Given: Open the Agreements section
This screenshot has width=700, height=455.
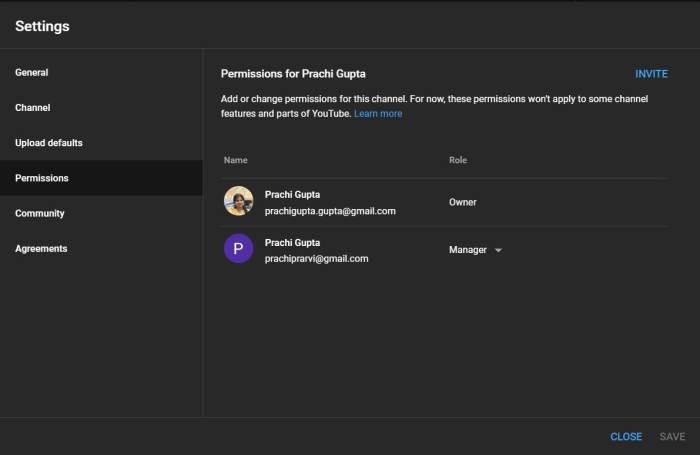Looking at the screenshot, I should (41, 248).
